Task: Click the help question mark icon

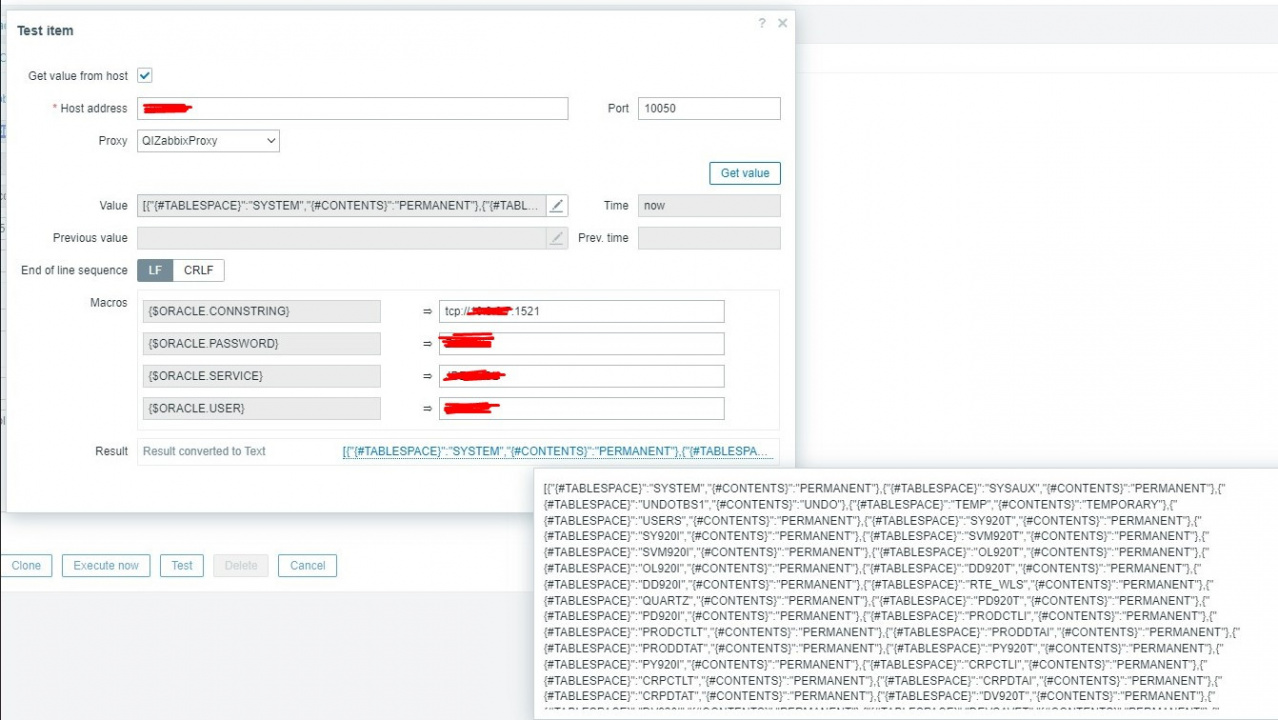Action: [x=762, y=23]
